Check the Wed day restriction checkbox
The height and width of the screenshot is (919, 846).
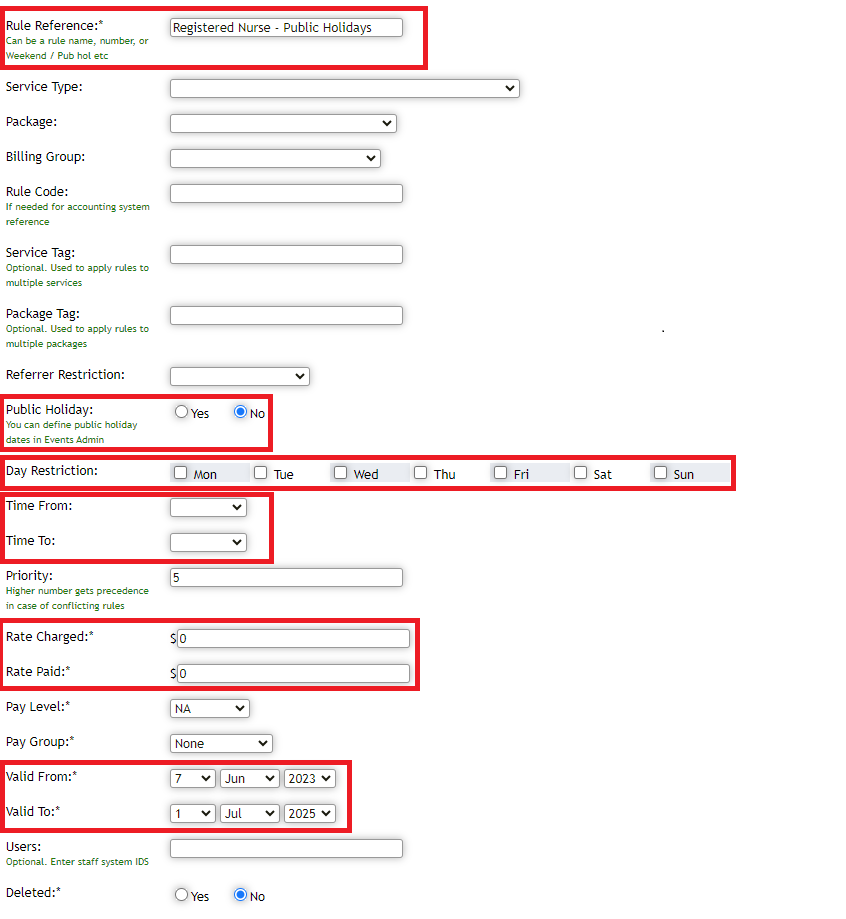tap(340, 472)
